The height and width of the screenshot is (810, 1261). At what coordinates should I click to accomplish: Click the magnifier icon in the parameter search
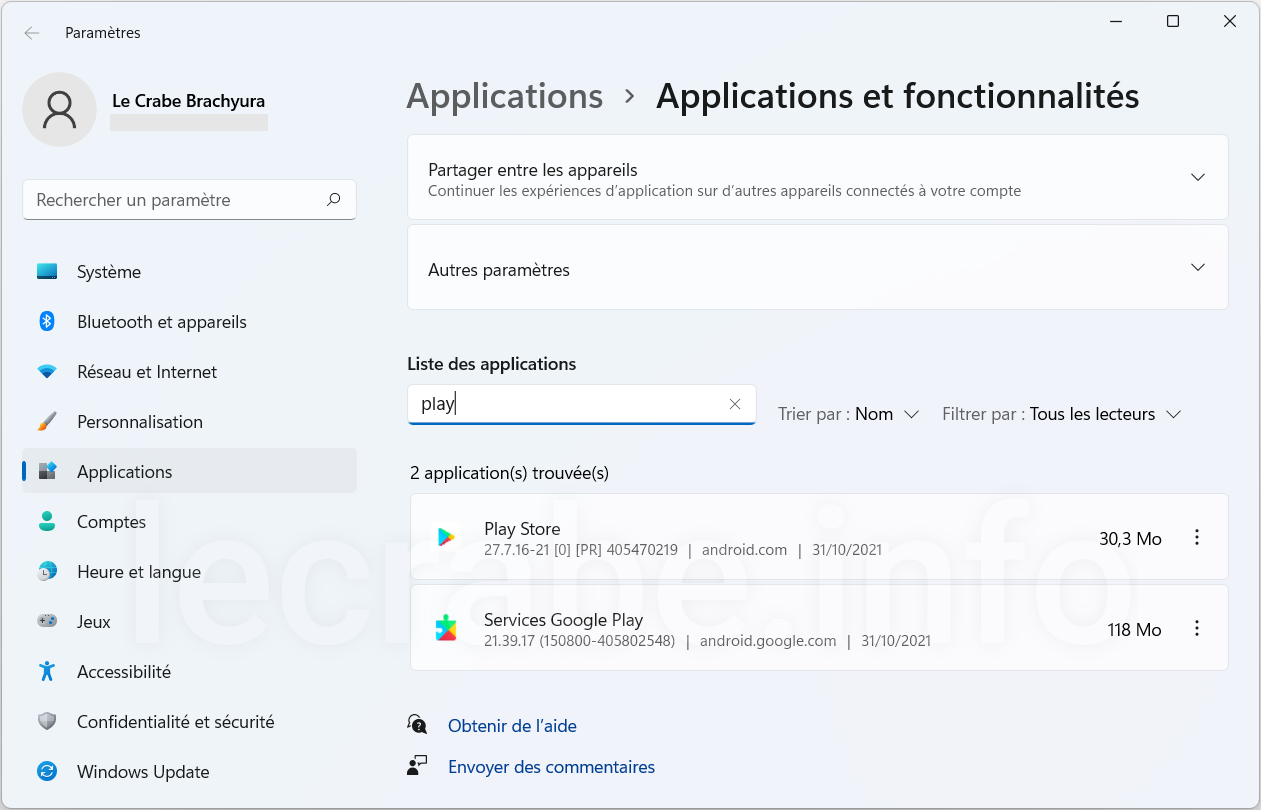tap(334, 200)
